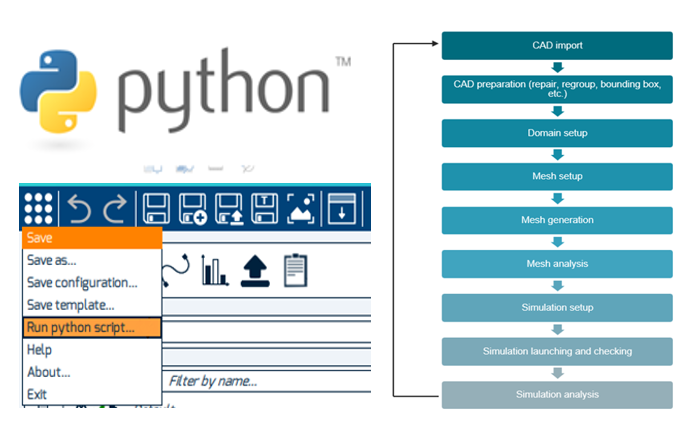Open the main grid menu icon

click(38, 208)
